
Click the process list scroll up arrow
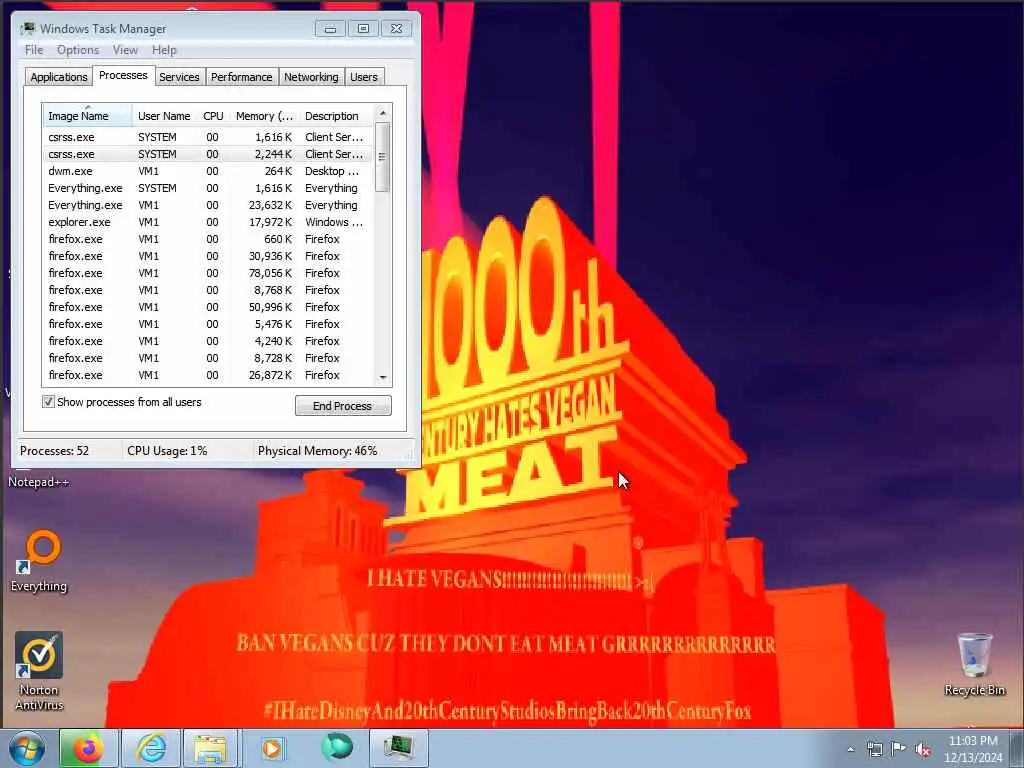click(x=383, y=113)
